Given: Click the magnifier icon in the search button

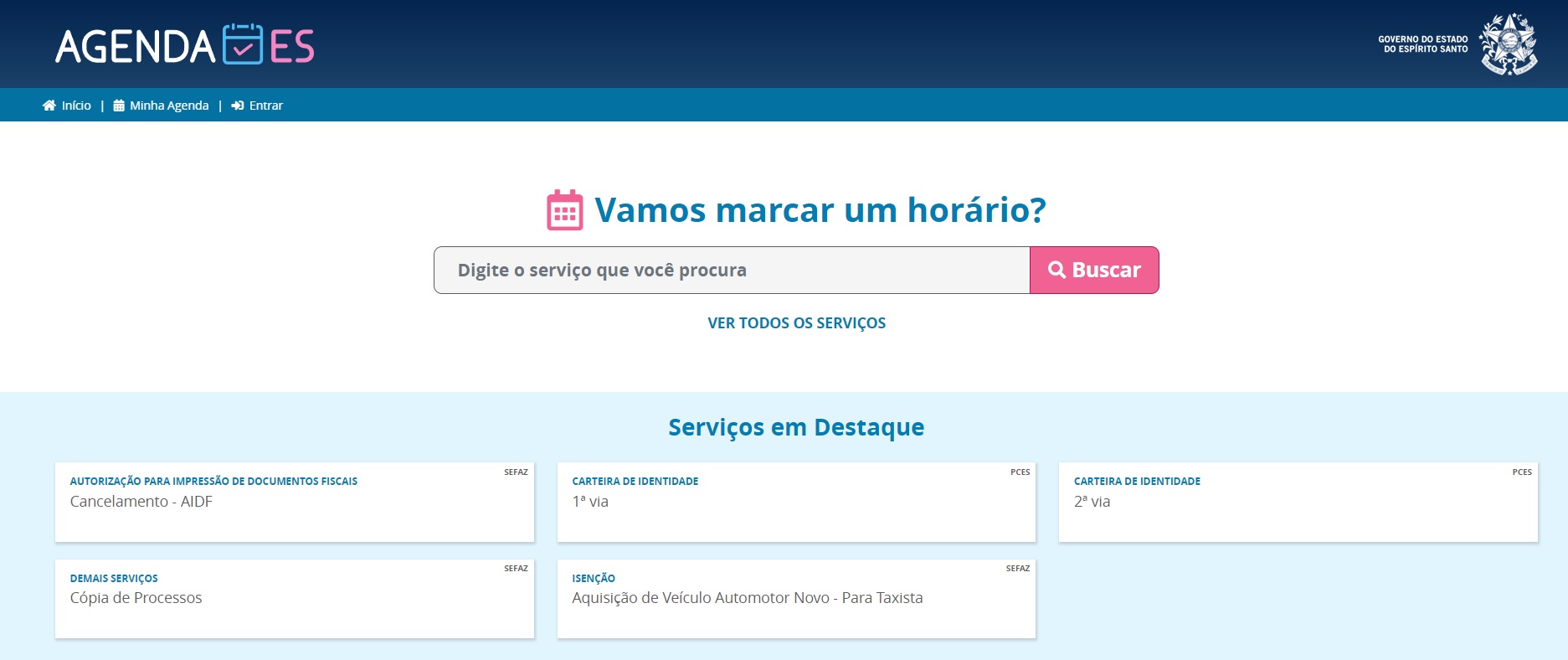Looking at the screenshot, I should [1056, 270].
